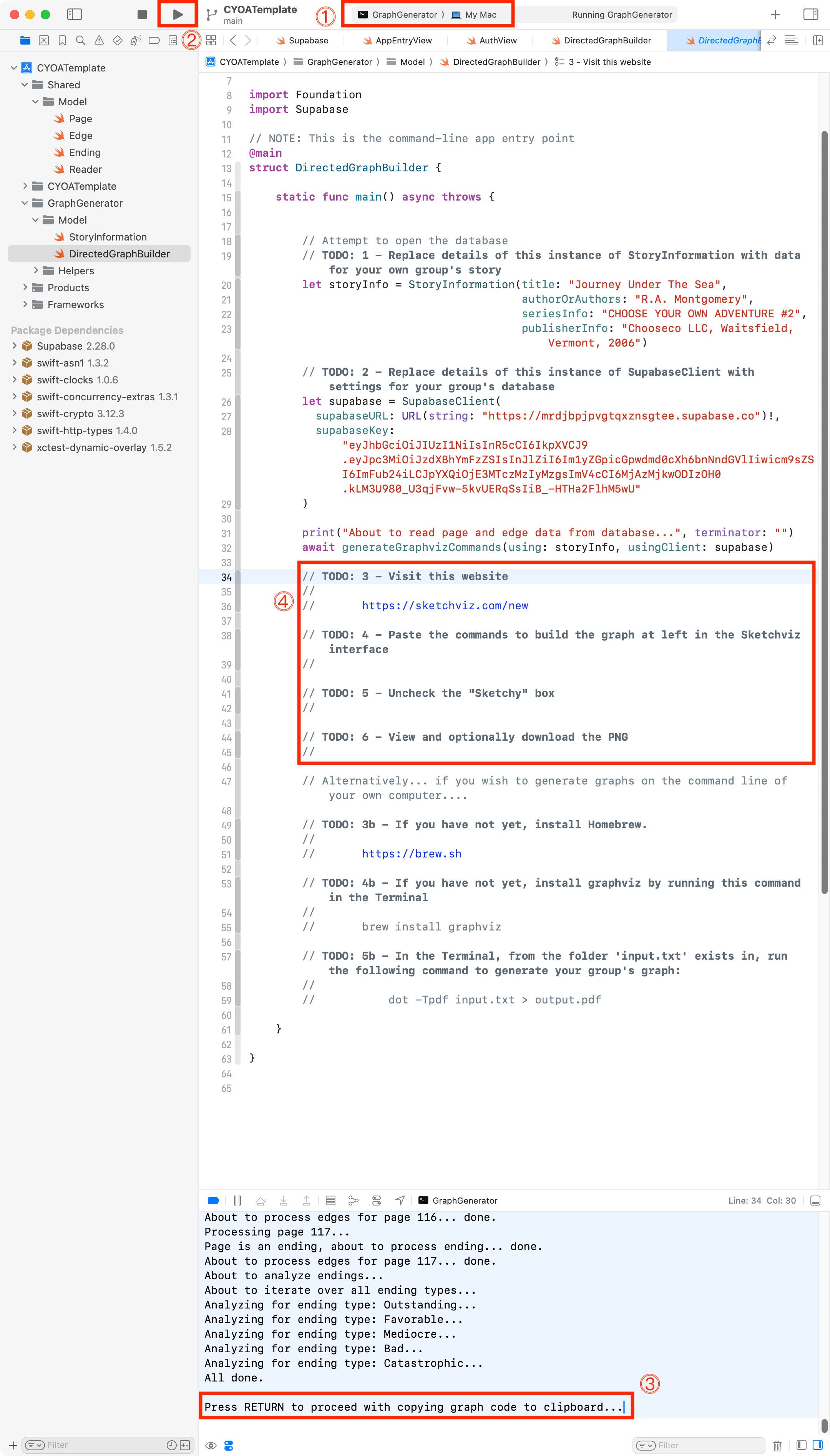Open the Breakpoint navigator icon

point(154,40)
